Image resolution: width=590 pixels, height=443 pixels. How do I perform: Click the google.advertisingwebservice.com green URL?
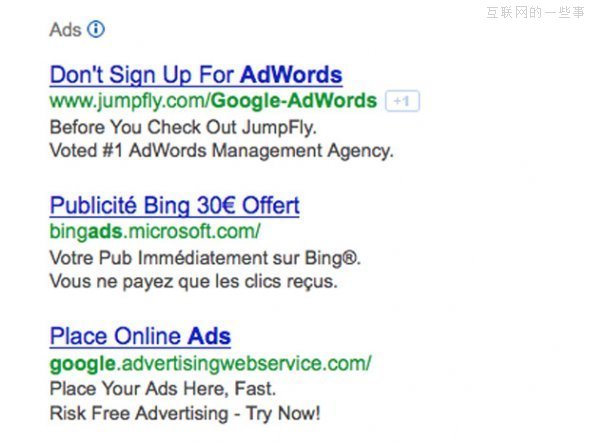tap(211, 364)
